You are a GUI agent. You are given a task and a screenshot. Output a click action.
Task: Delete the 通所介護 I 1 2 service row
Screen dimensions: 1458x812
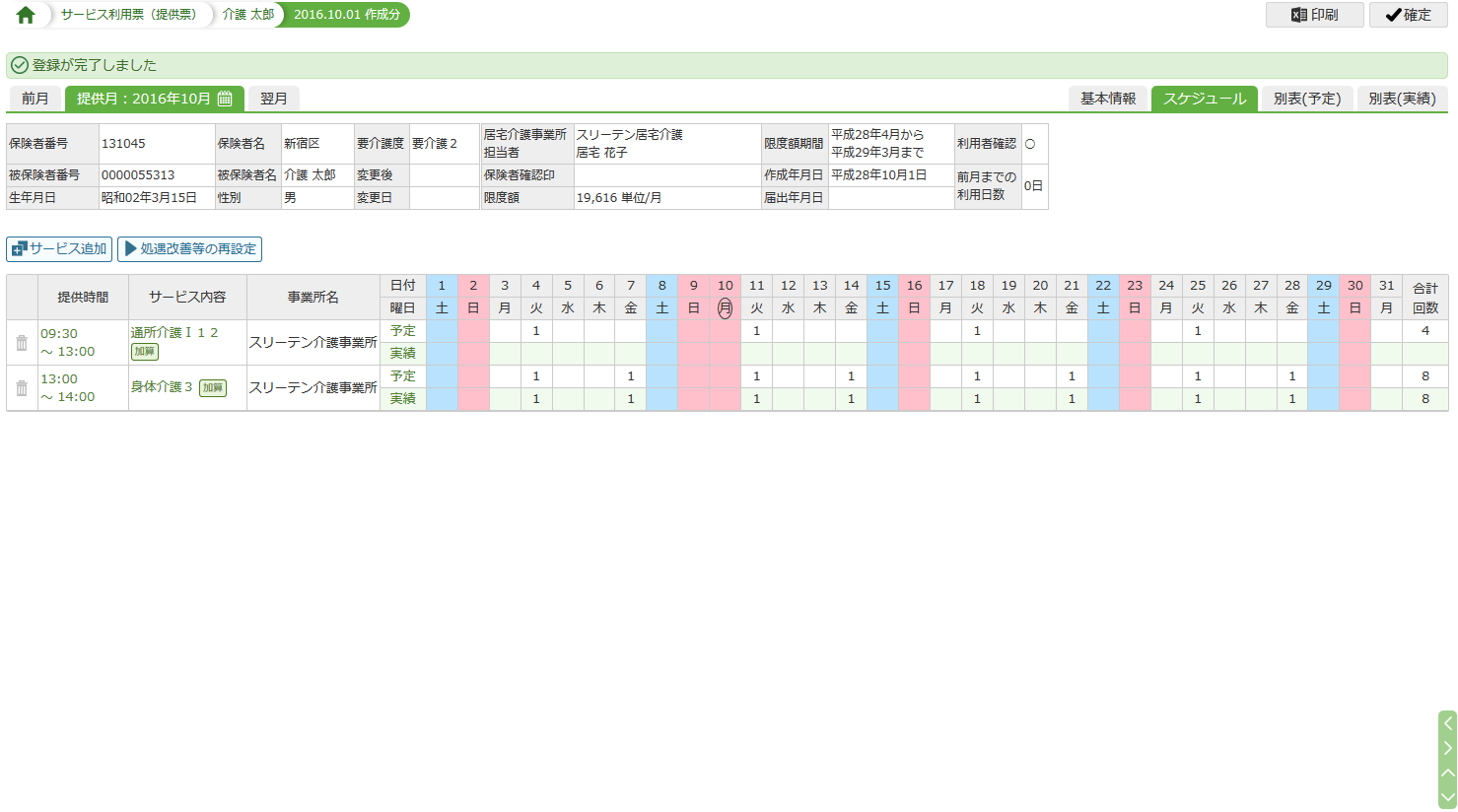pyautogui.click(x=22, y=343)
